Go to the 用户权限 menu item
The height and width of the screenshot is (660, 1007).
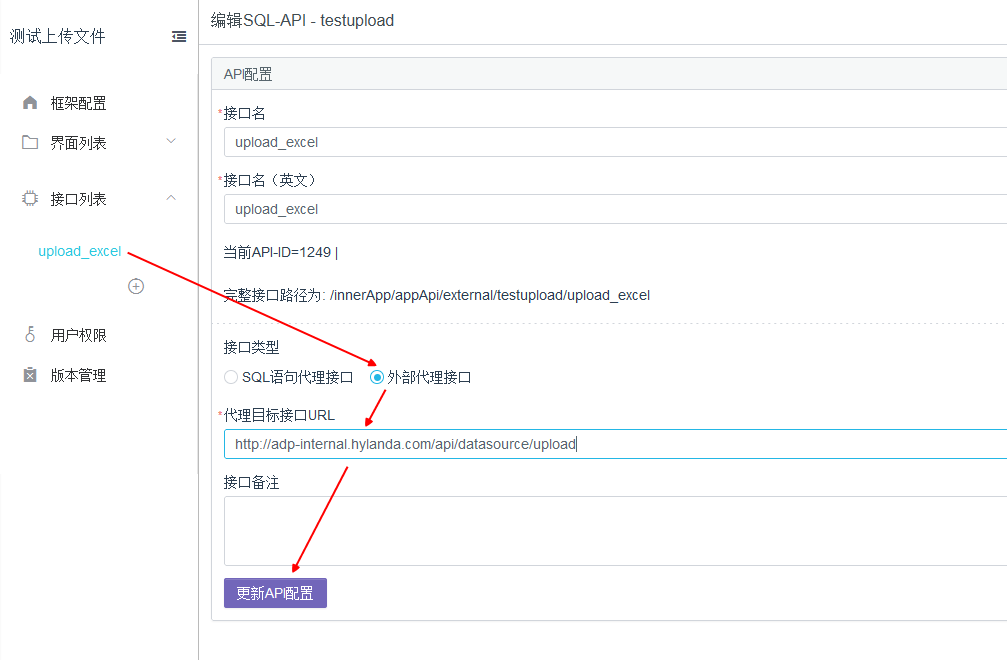coord(78,336)
